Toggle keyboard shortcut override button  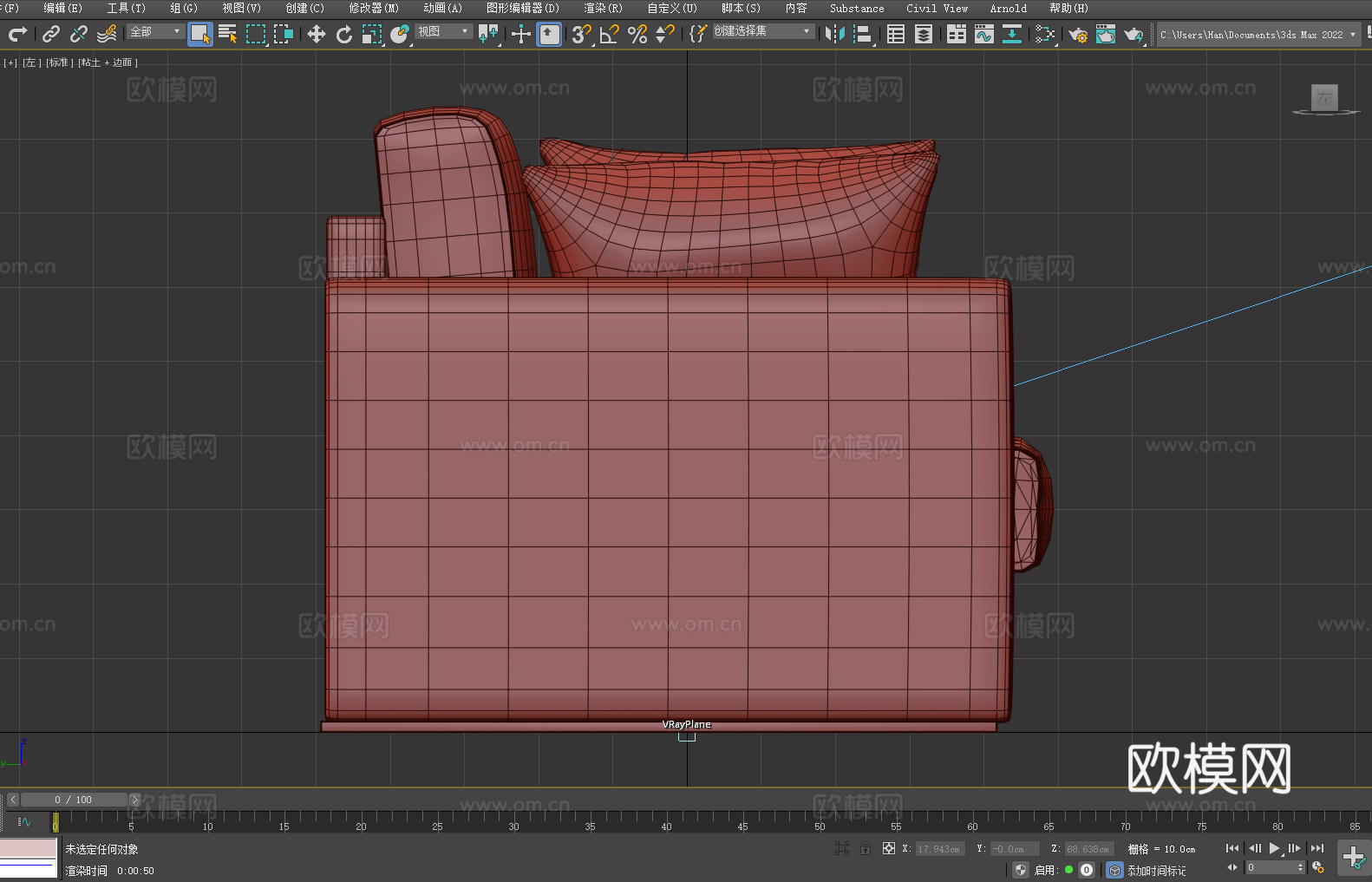click(549, 35)
